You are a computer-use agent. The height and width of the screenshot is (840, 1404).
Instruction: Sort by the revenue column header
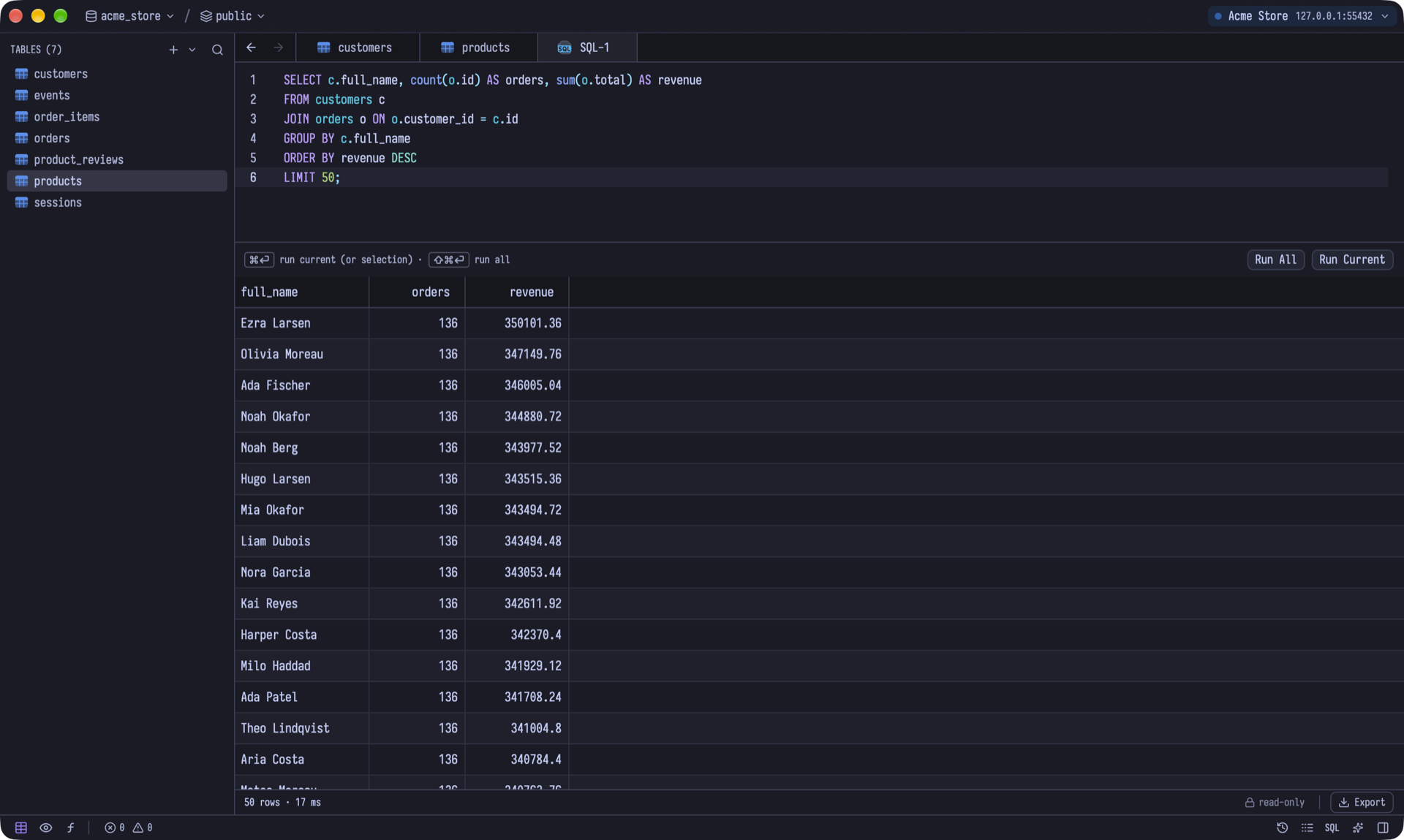pyautogui.click(x=517, y=292)
